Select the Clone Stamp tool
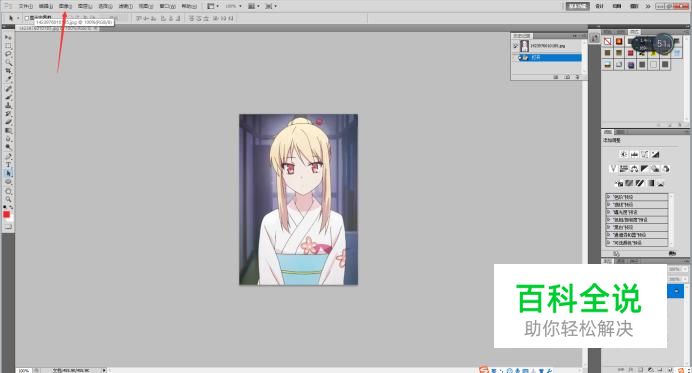 click(x=8, y=105)
